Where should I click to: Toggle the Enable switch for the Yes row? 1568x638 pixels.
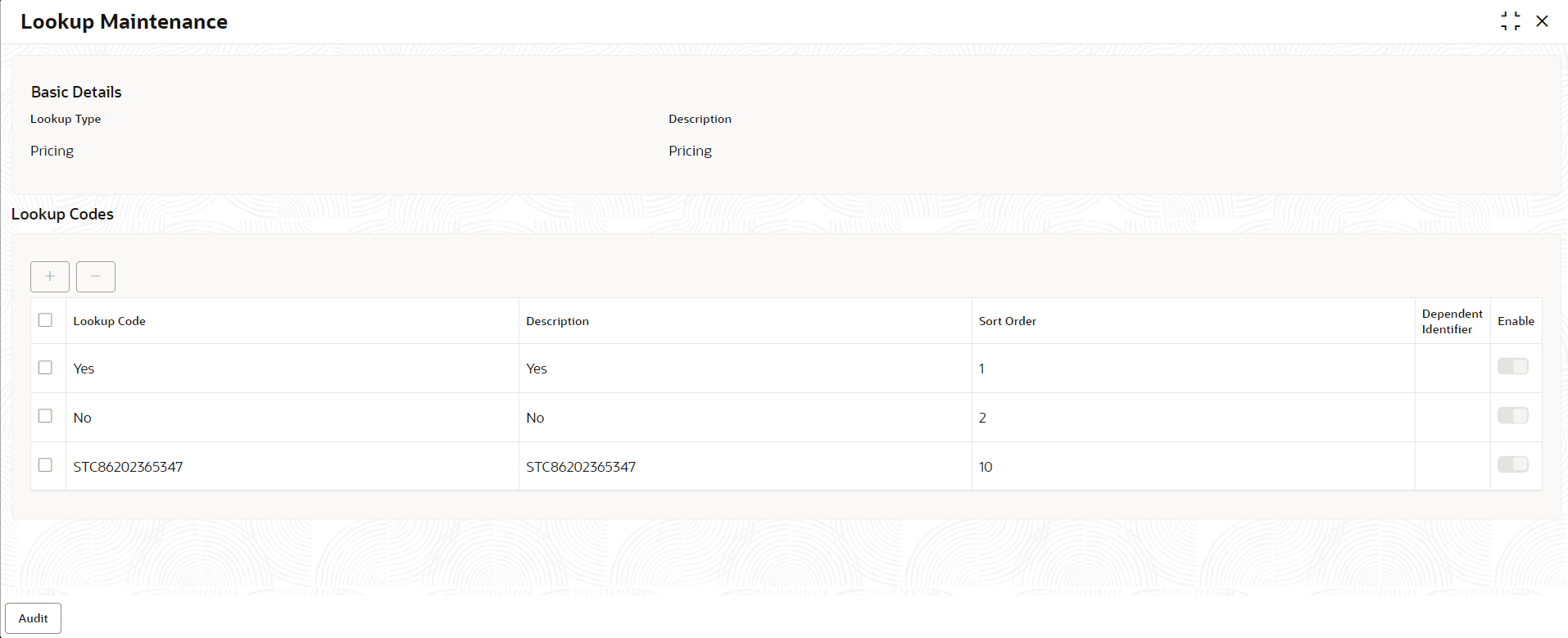coord(1513,367)
